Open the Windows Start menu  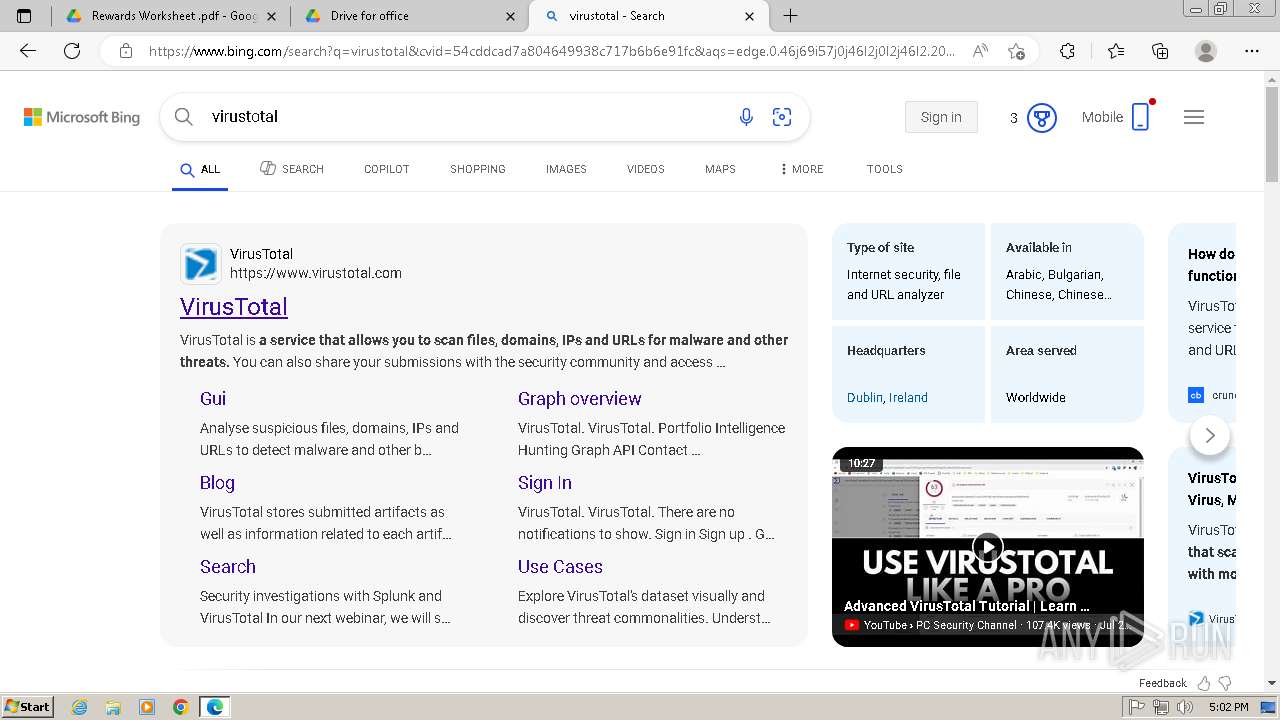point(27,707)
